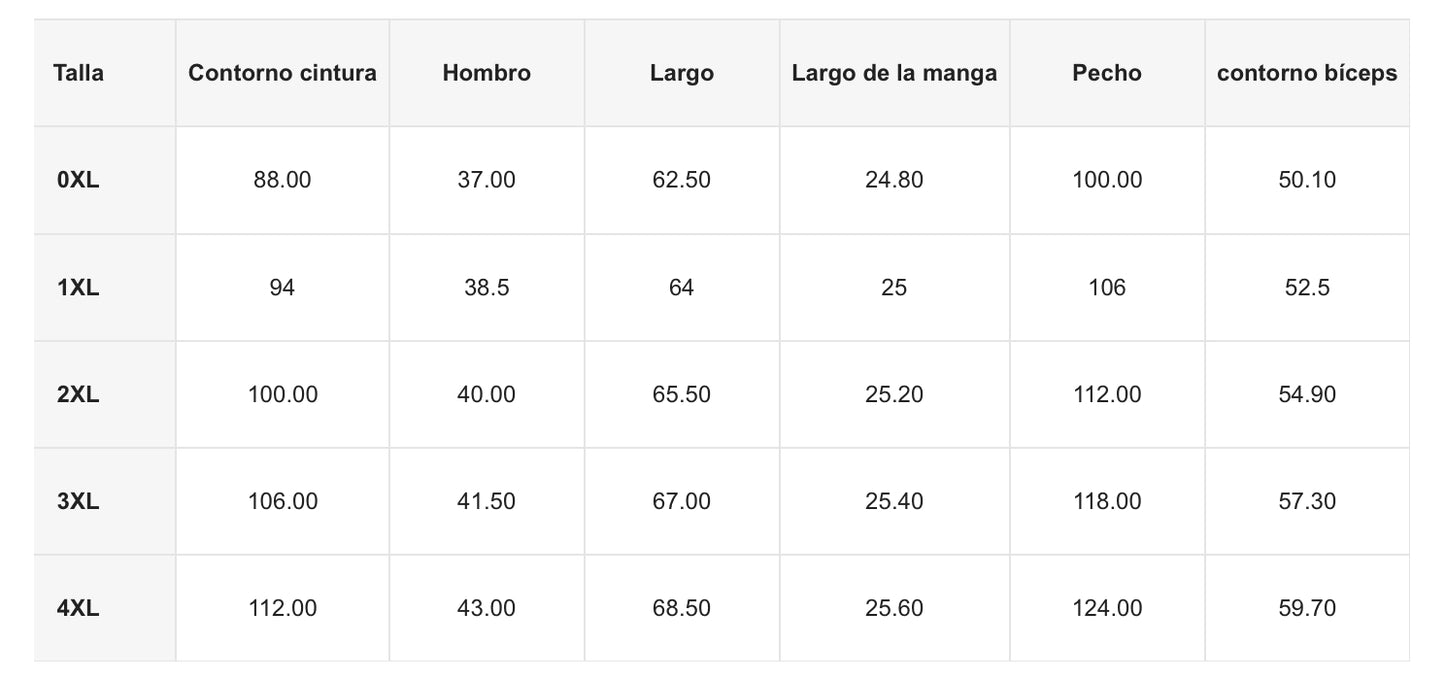Screen dimensions: 1445x680
Task: Select the Hombro column header
Action: (486, 73)
